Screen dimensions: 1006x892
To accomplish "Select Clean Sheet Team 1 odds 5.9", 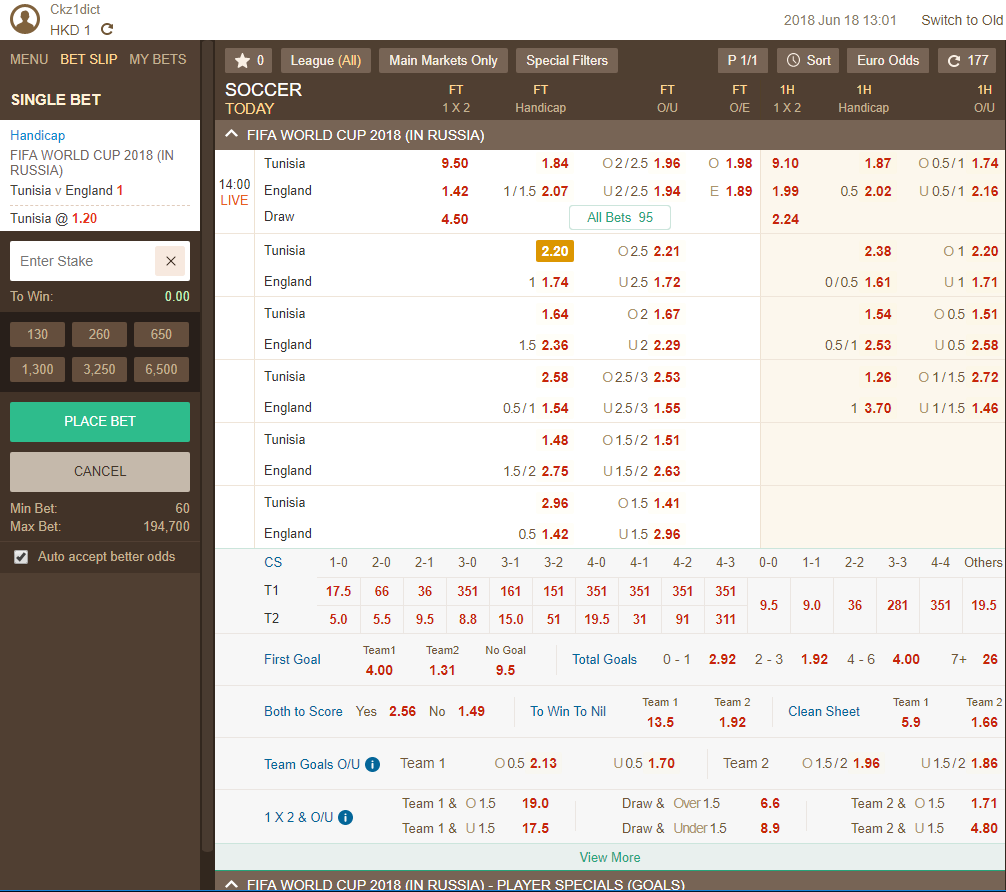I will (x=910, y=723).
